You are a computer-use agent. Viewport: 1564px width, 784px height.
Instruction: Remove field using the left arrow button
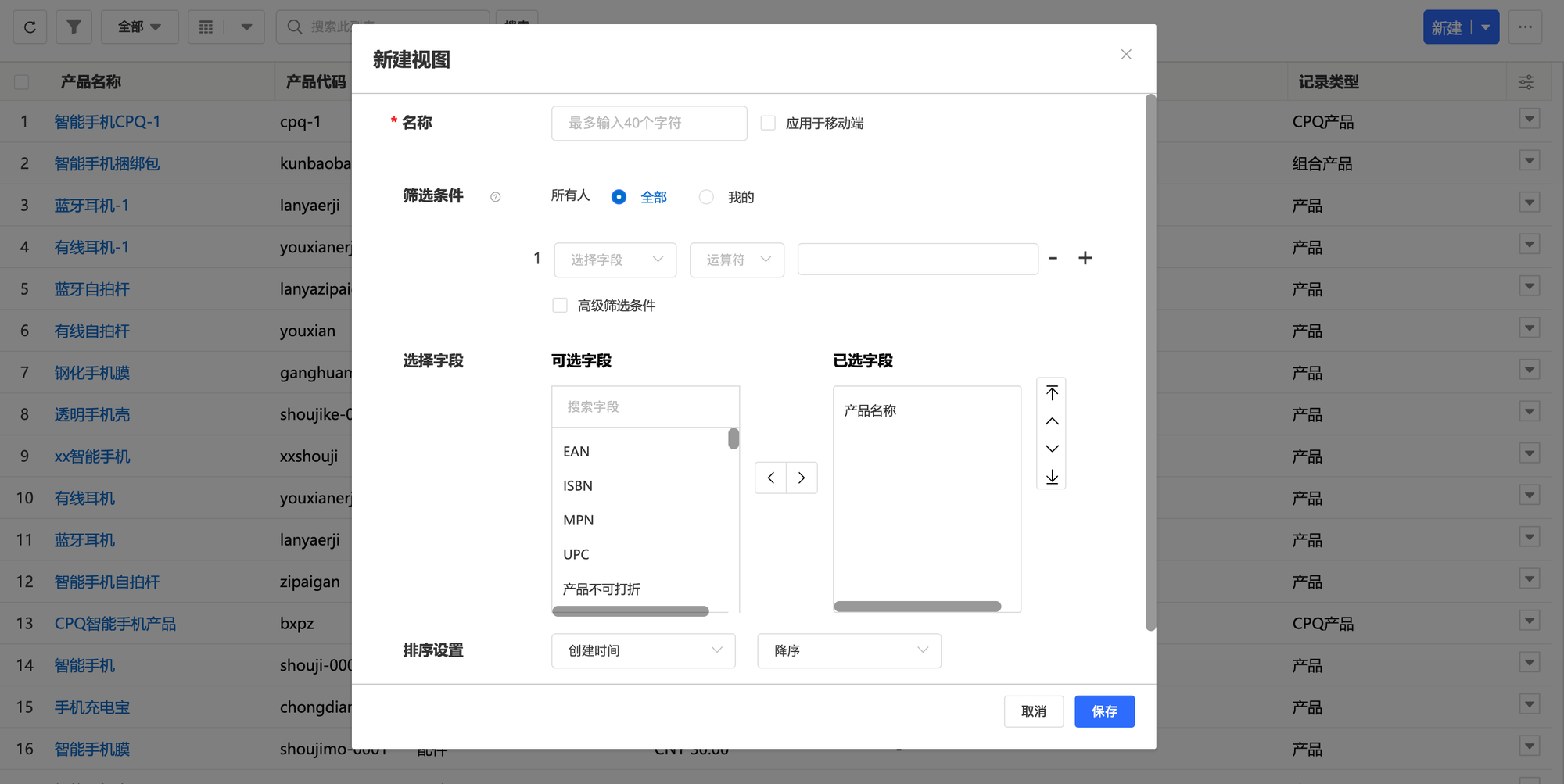[771, 478]
